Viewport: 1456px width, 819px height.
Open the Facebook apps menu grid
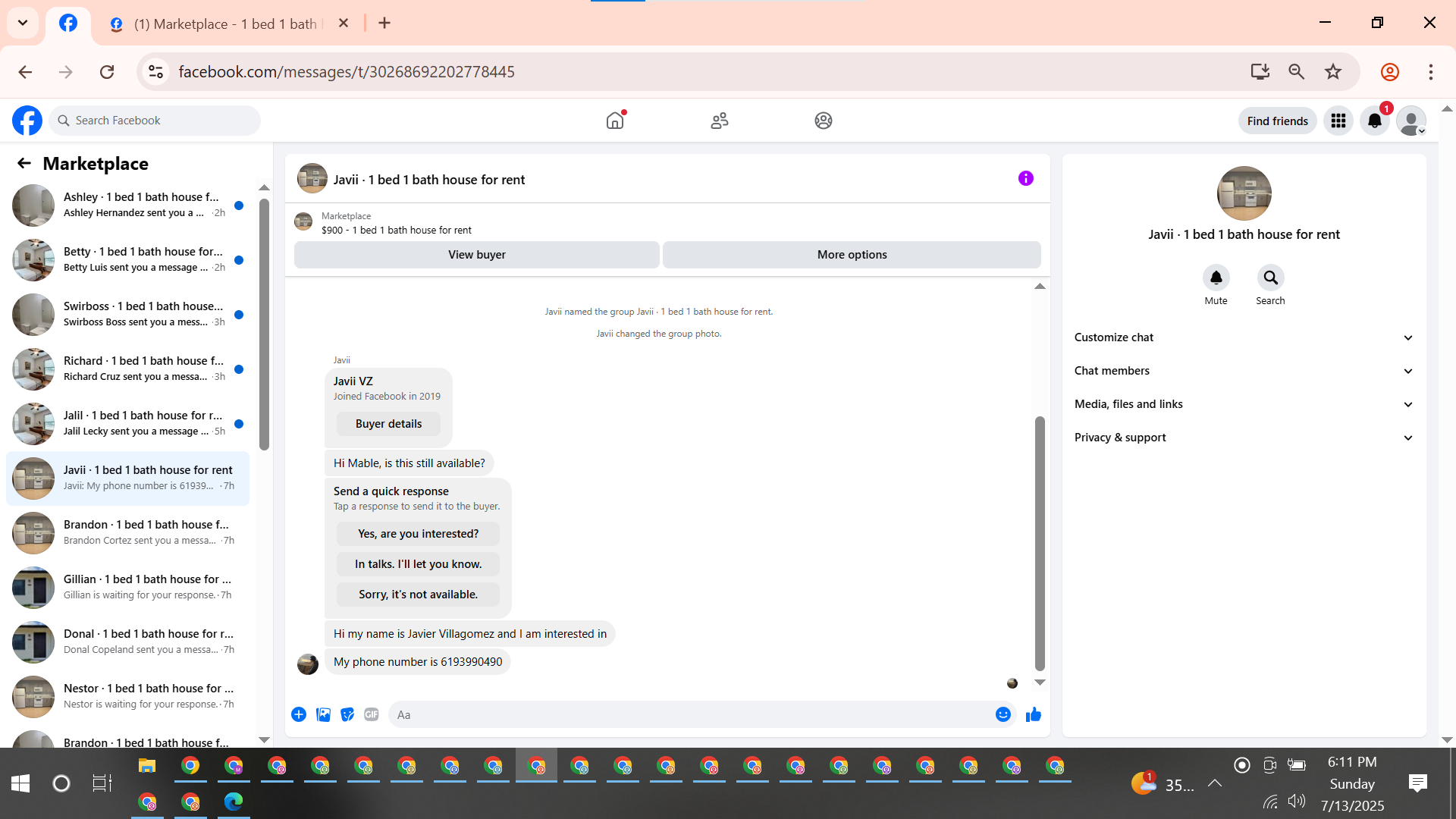(x=1338, y=121)
